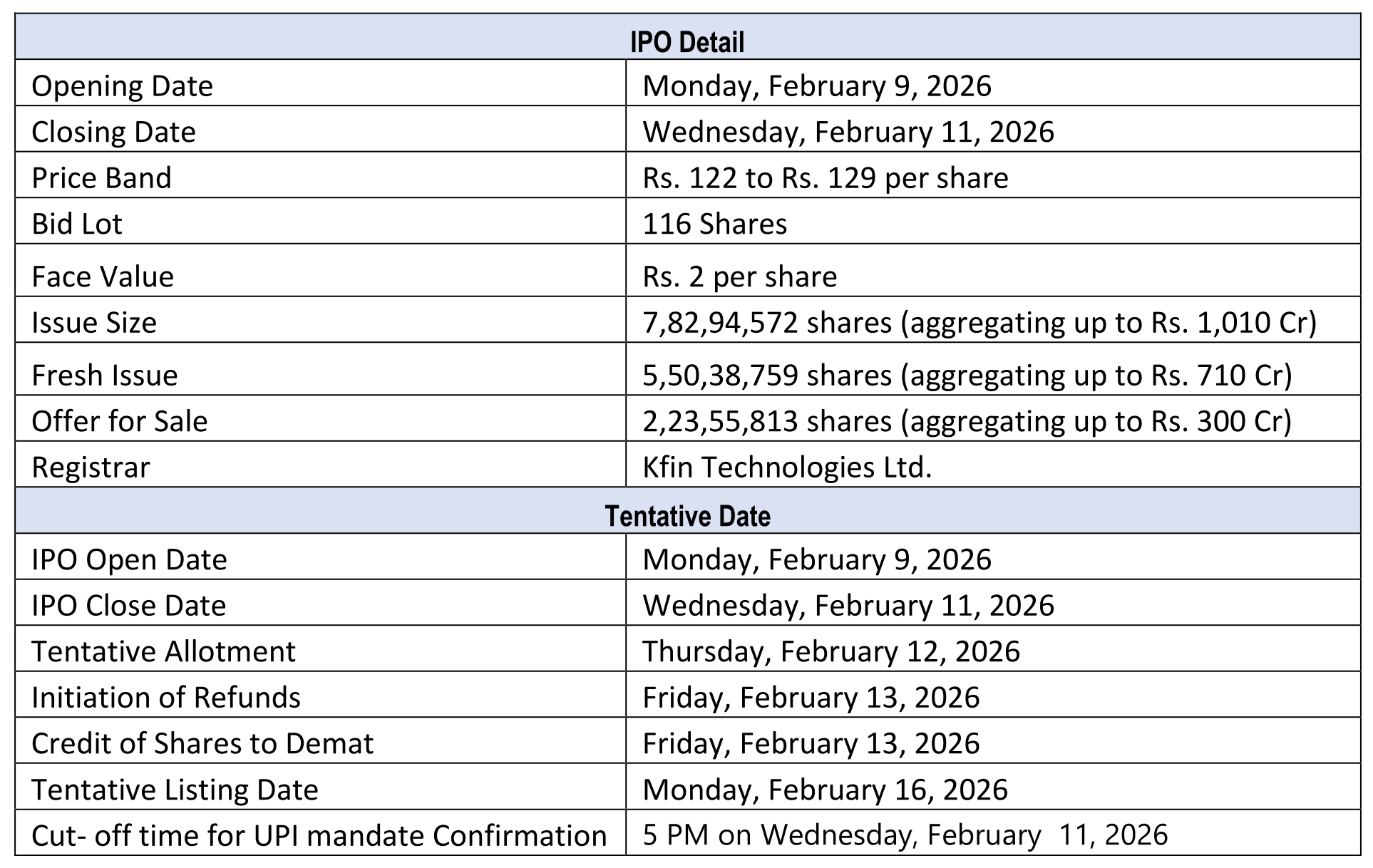Select the Closing Date label cell
The image size is (1373, 868).
coord(113,133)
